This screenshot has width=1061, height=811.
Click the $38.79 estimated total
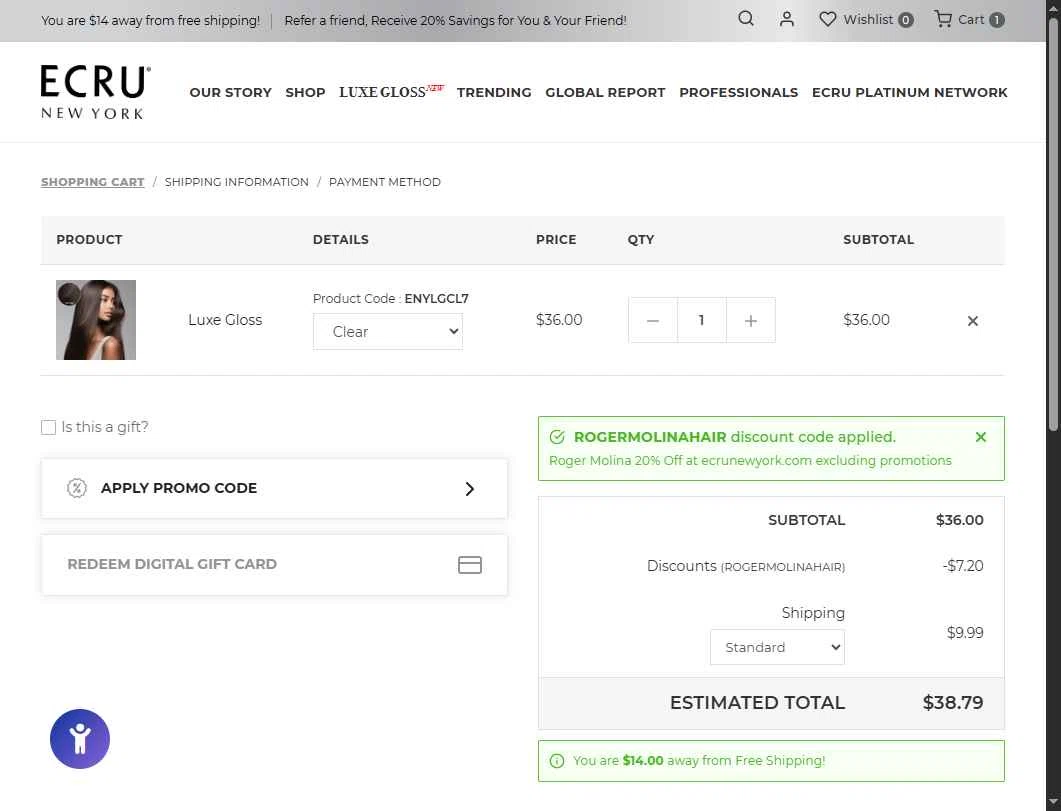coord(953,703)
